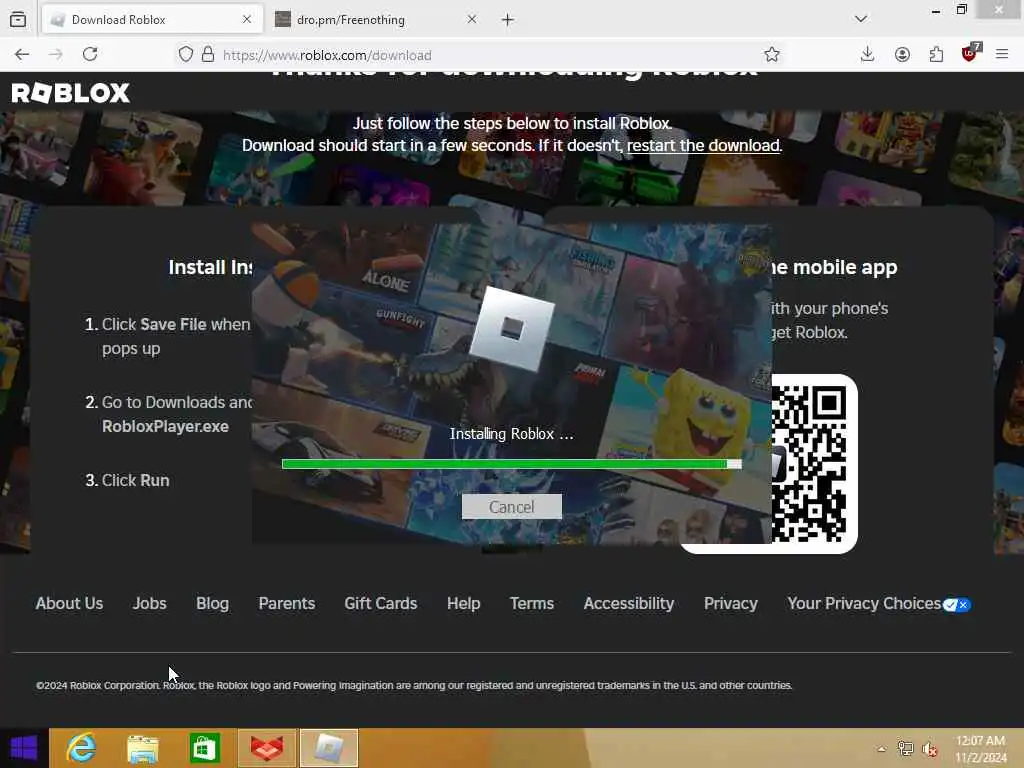Open the Firefox account icon
The height and width of the screenshot is (768, 1024).
tap(903, 55)
